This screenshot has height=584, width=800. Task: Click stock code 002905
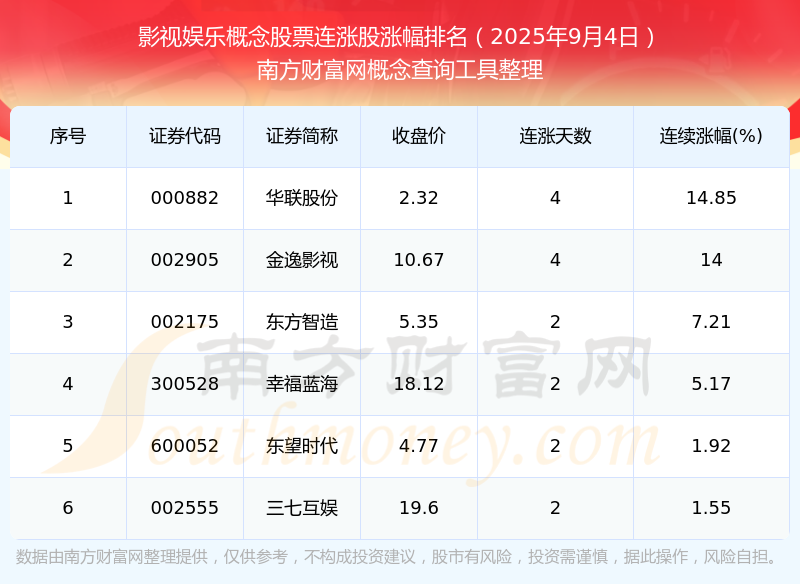coord(185,260)
